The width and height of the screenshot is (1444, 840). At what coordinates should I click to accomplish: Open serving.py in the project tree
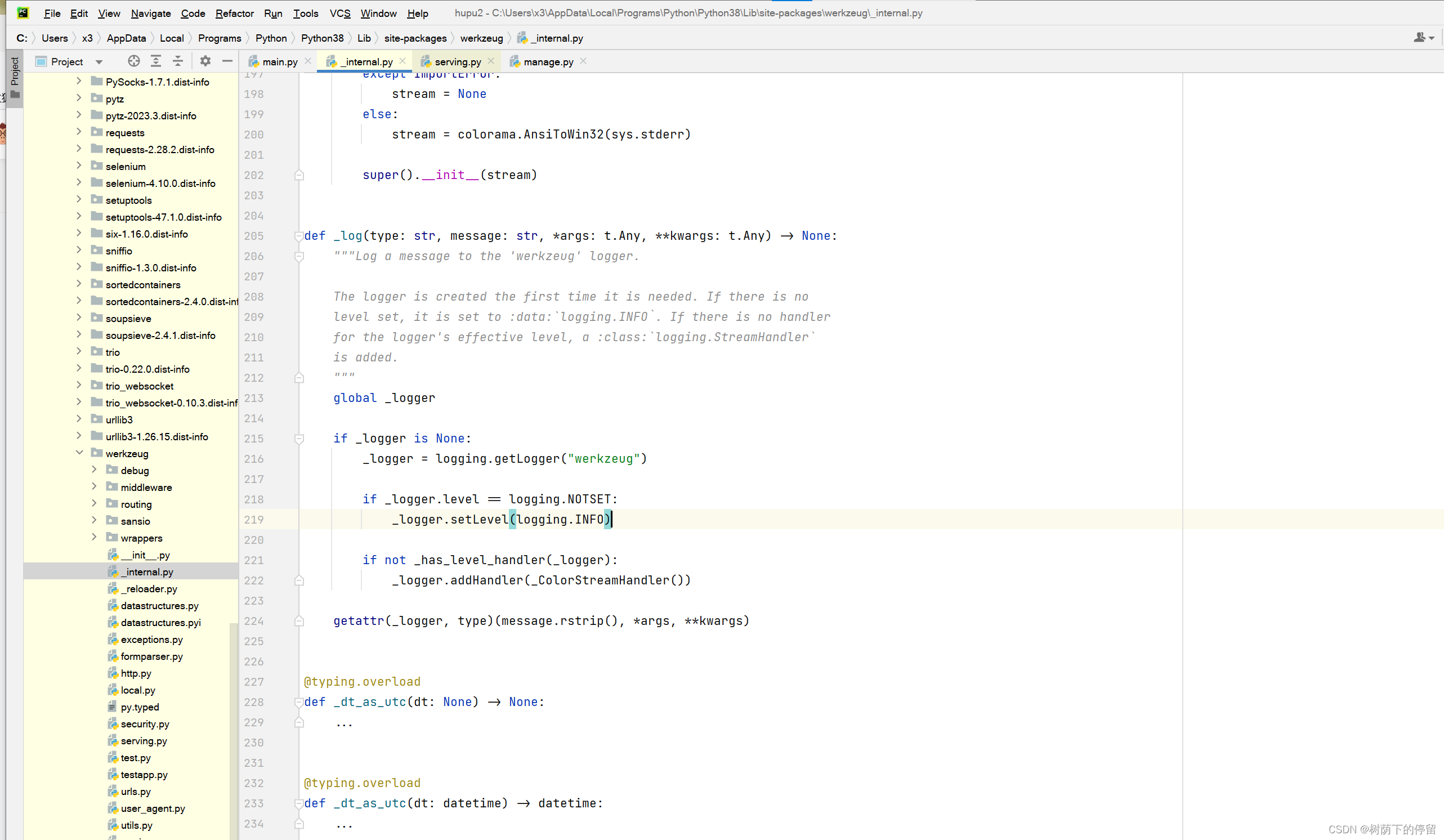click(144, 741)
